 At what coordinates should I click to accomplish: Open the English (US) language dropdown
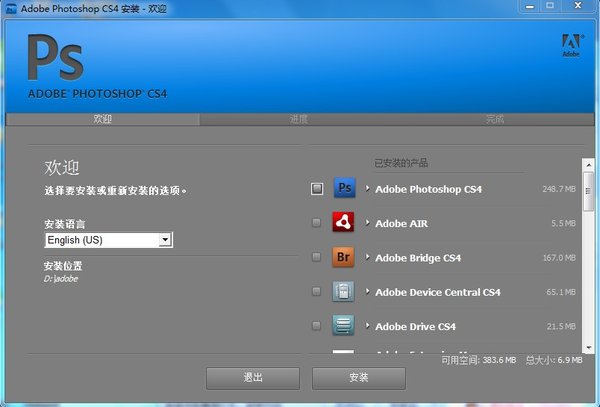(109, 240)
